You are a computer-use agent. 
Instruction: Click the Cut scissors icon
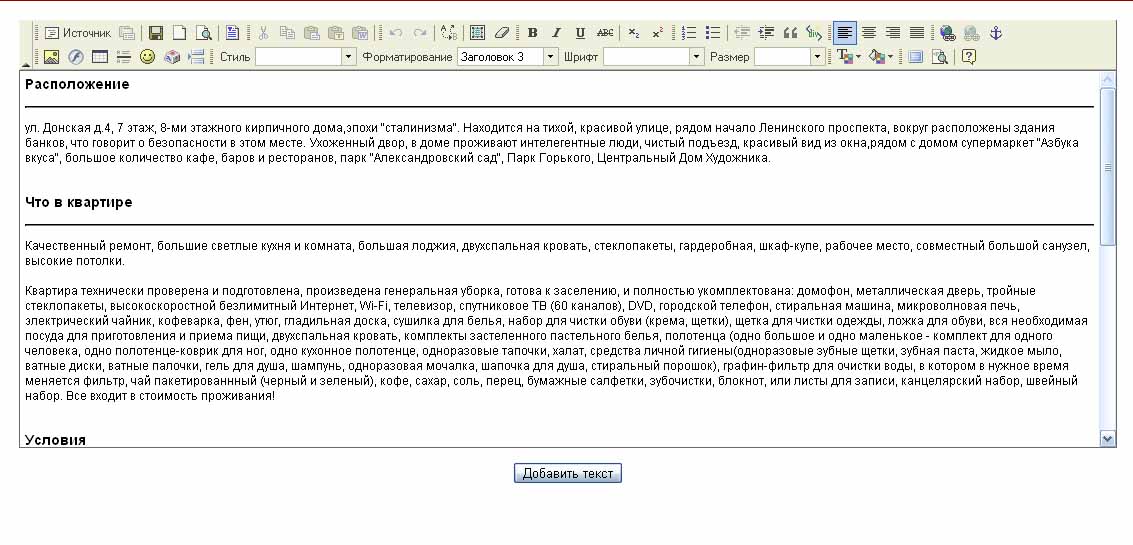click(264, 33)
